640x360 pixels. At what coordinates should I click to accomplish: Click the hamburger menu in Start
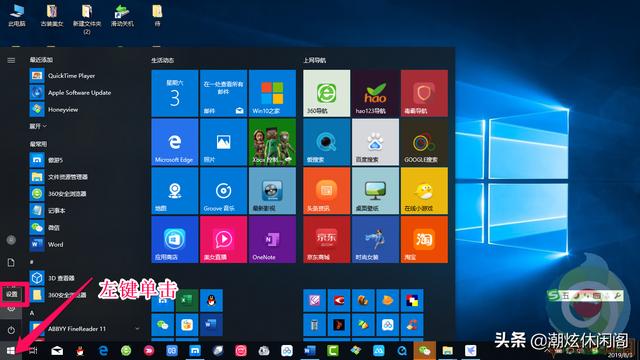click(11, 60)
